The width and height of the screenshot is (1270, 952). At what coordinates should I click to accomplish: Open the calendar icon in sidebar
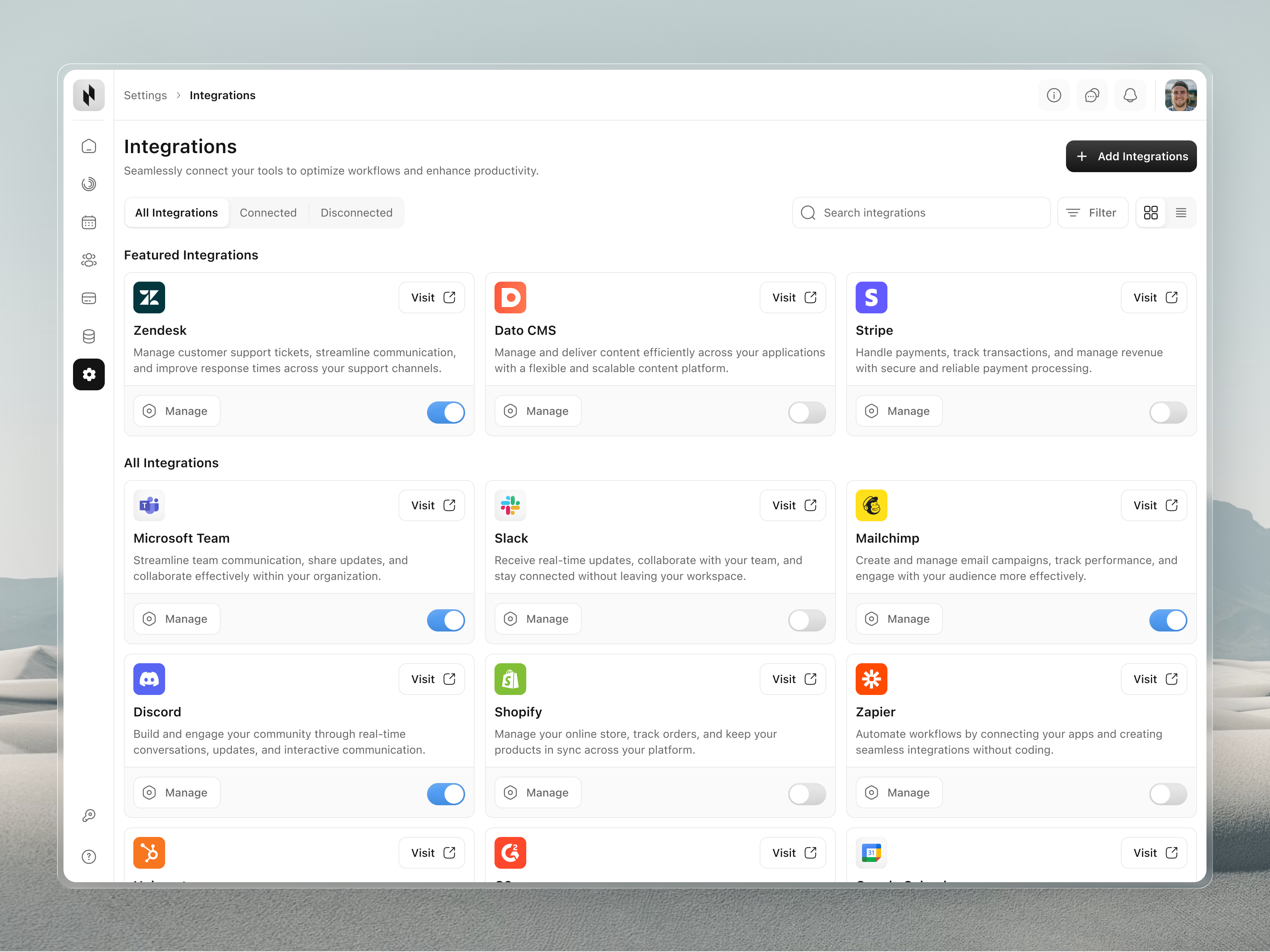click(x=89, y=222)
